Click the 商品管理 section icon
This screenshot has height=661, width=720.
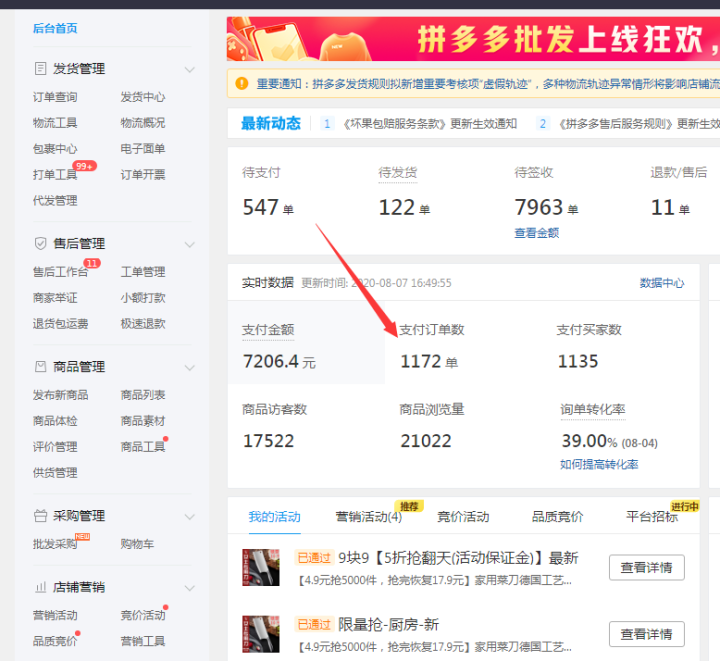40,366
